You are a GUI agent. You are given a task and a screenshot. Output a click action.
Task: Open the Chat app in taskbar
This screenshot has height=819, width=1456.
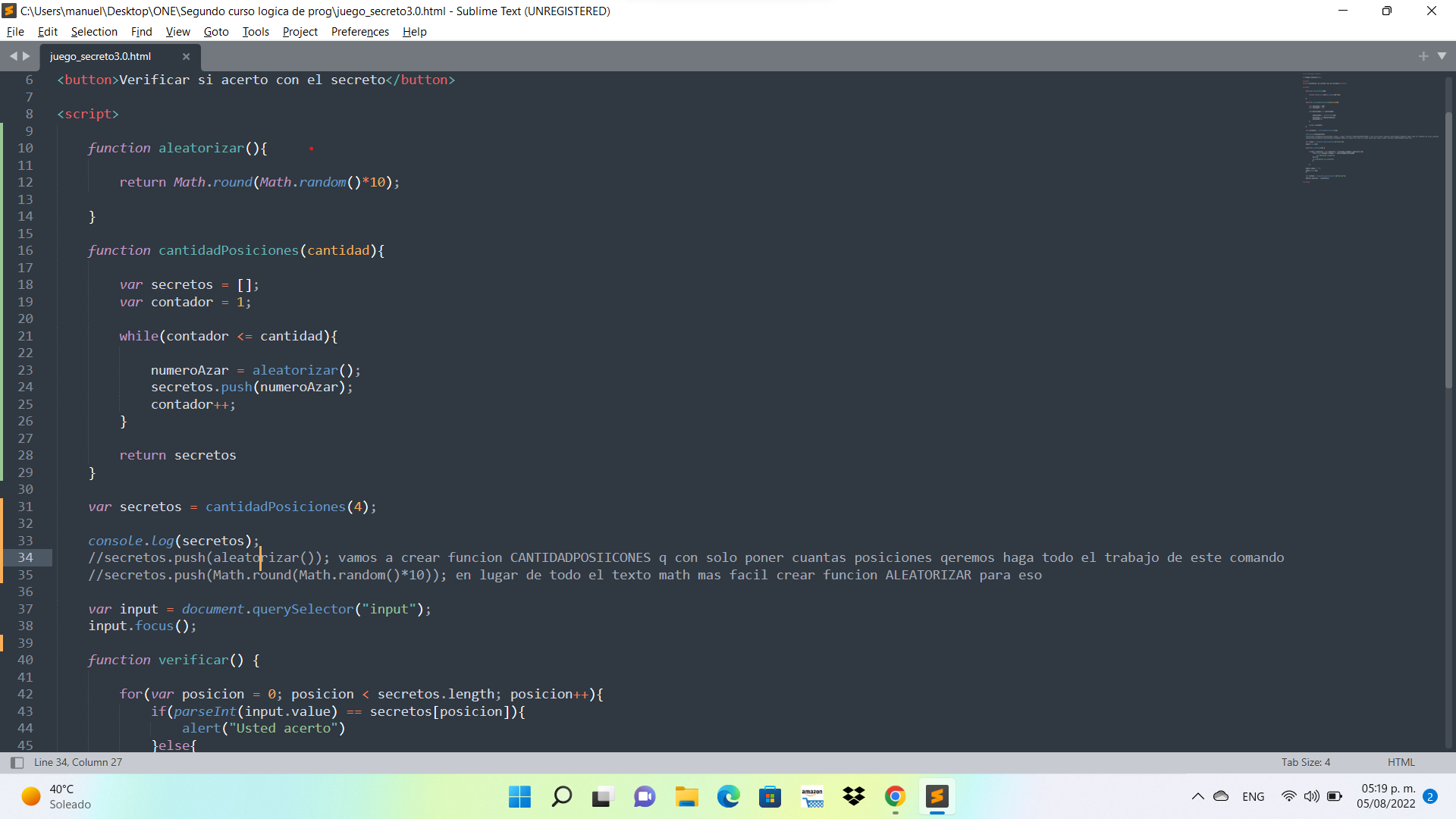coord(645,796)
